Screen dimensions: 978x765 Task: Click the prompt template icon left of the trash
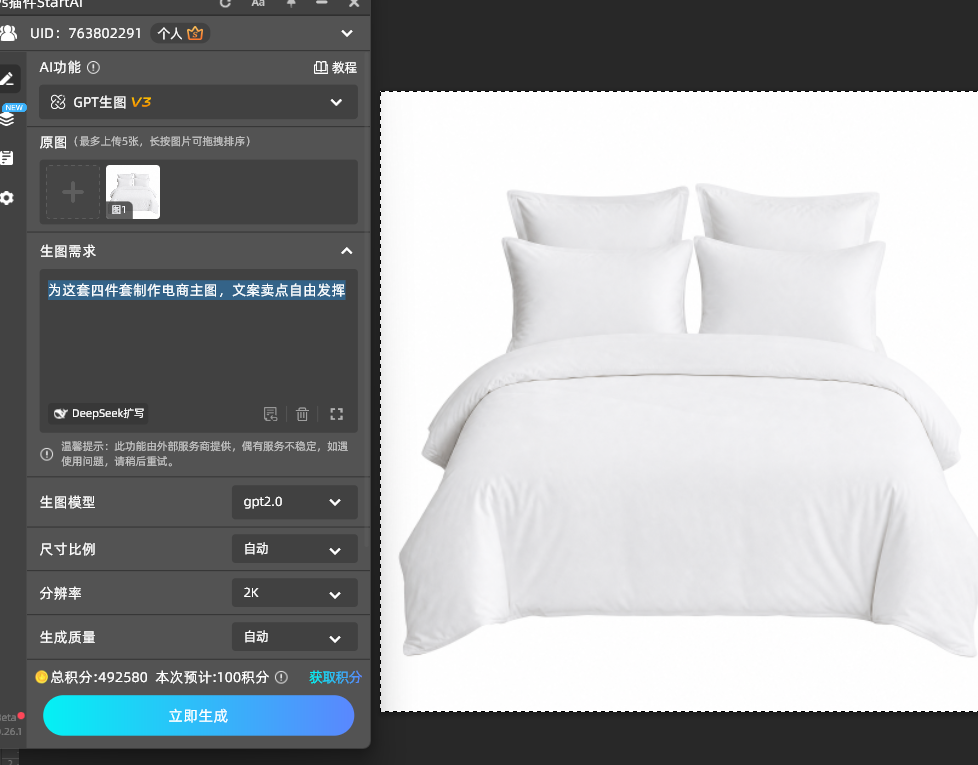(x=270, y=414)
